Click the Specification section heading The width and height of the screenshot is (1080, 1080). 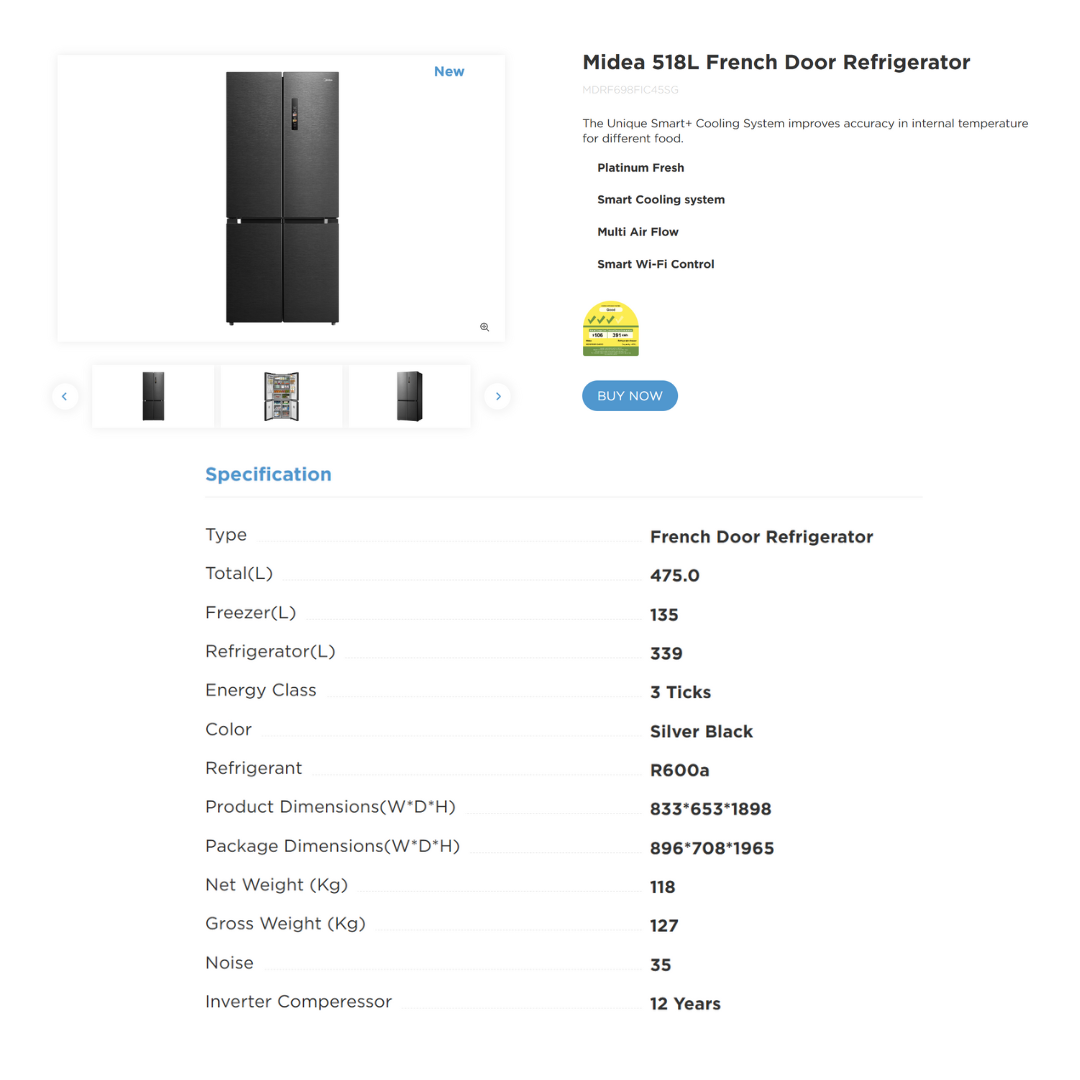(x=268, y=475)
